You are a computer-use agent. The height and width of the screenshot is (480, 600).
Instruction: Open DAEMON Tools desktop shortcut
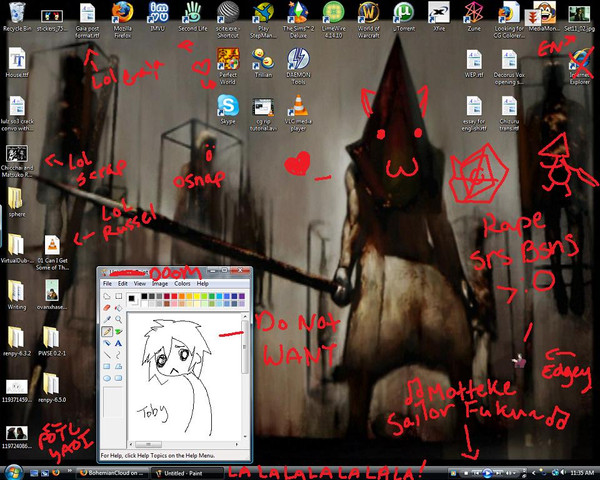[x=298, y=66]
